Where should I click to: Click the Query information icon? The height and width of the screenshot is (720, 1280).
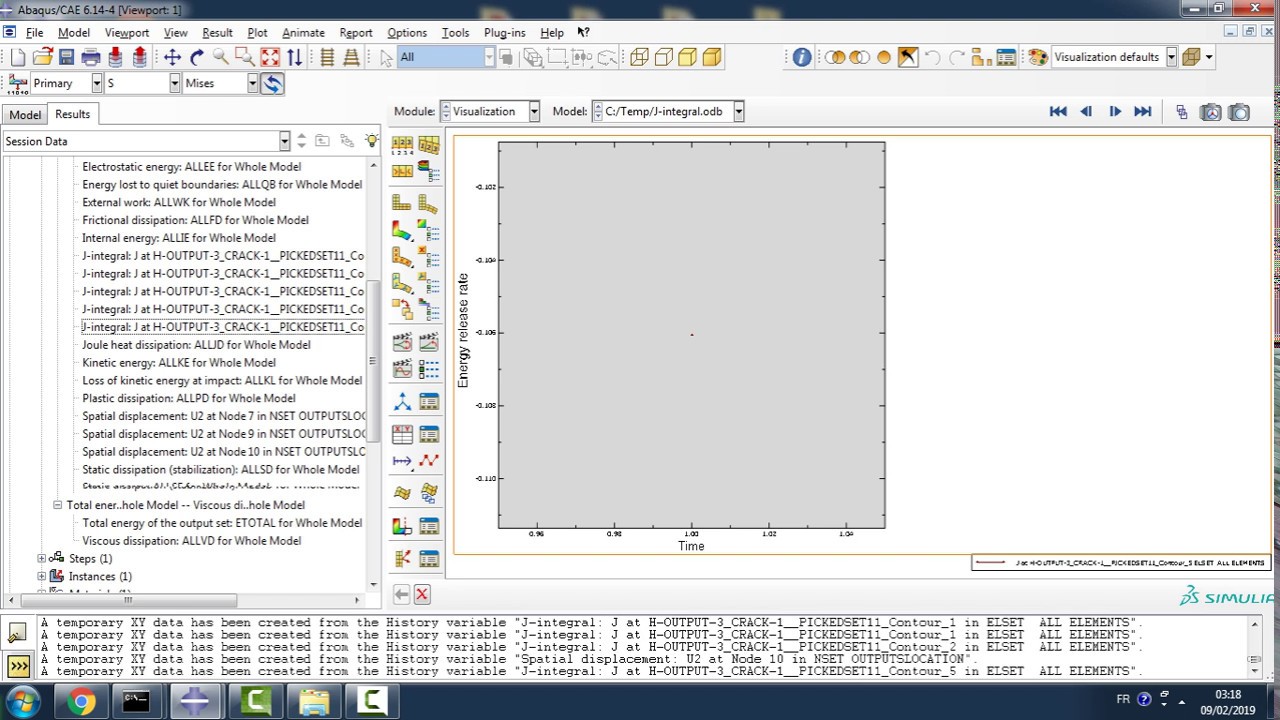802,57
